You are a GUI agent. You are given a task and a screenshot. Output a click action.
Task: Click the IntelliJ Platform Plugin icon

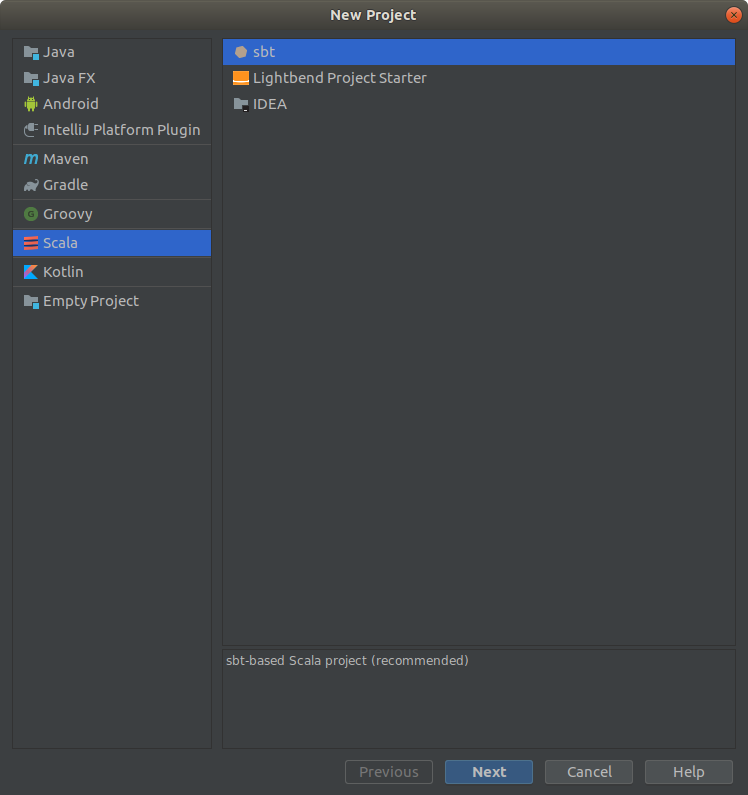pos(31,130)
